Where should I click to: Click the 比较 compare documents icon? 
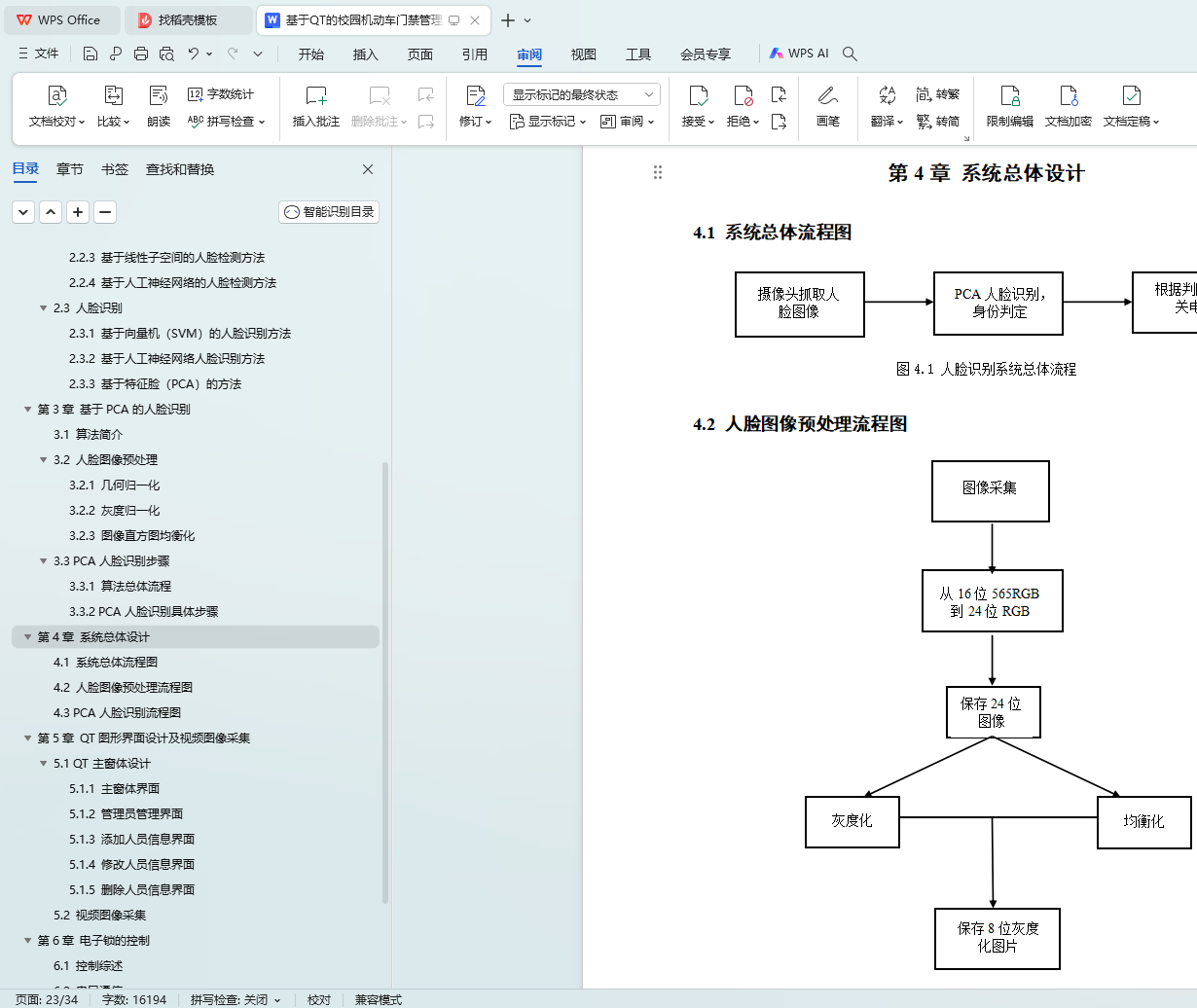click(113, 95)
